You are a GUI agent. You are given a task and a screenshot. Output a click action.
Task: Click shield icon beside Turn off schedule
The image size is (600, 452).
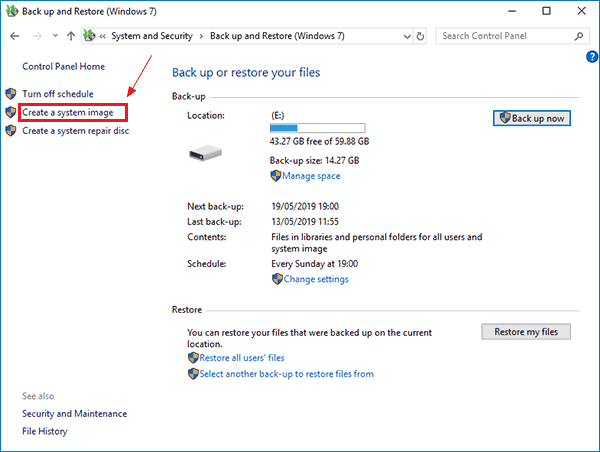pyautogui.click(x=11, y=94)
